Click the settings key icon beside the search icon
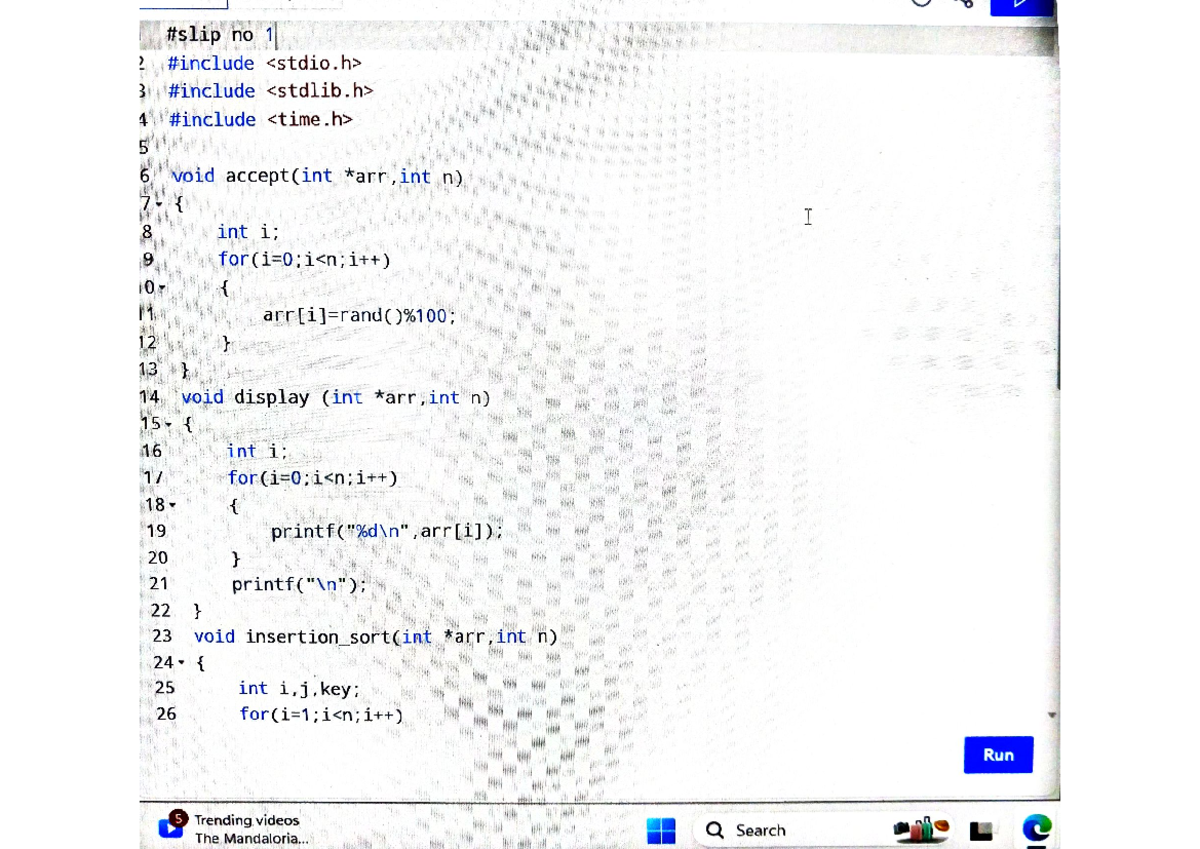 963,4
